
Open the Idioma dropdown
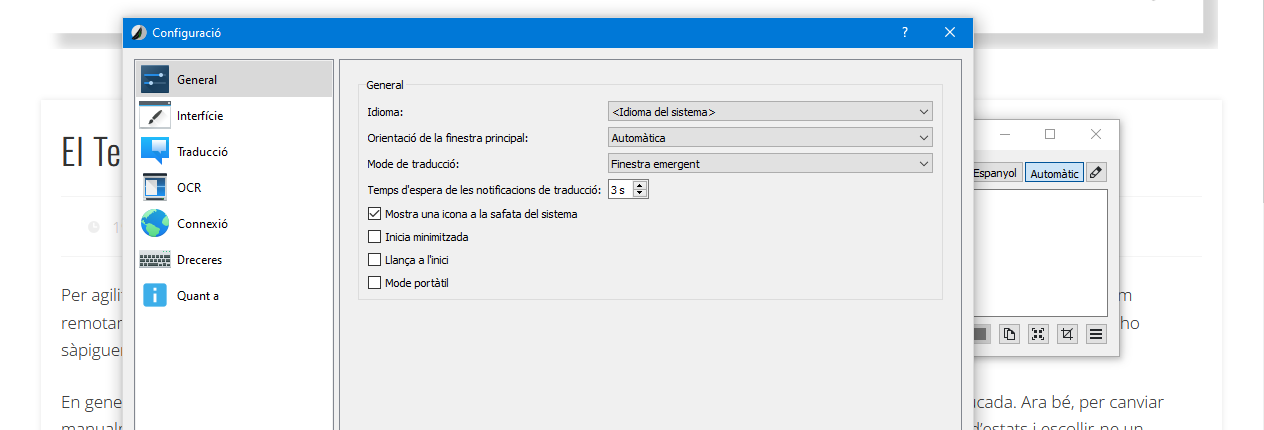point(770,112)
